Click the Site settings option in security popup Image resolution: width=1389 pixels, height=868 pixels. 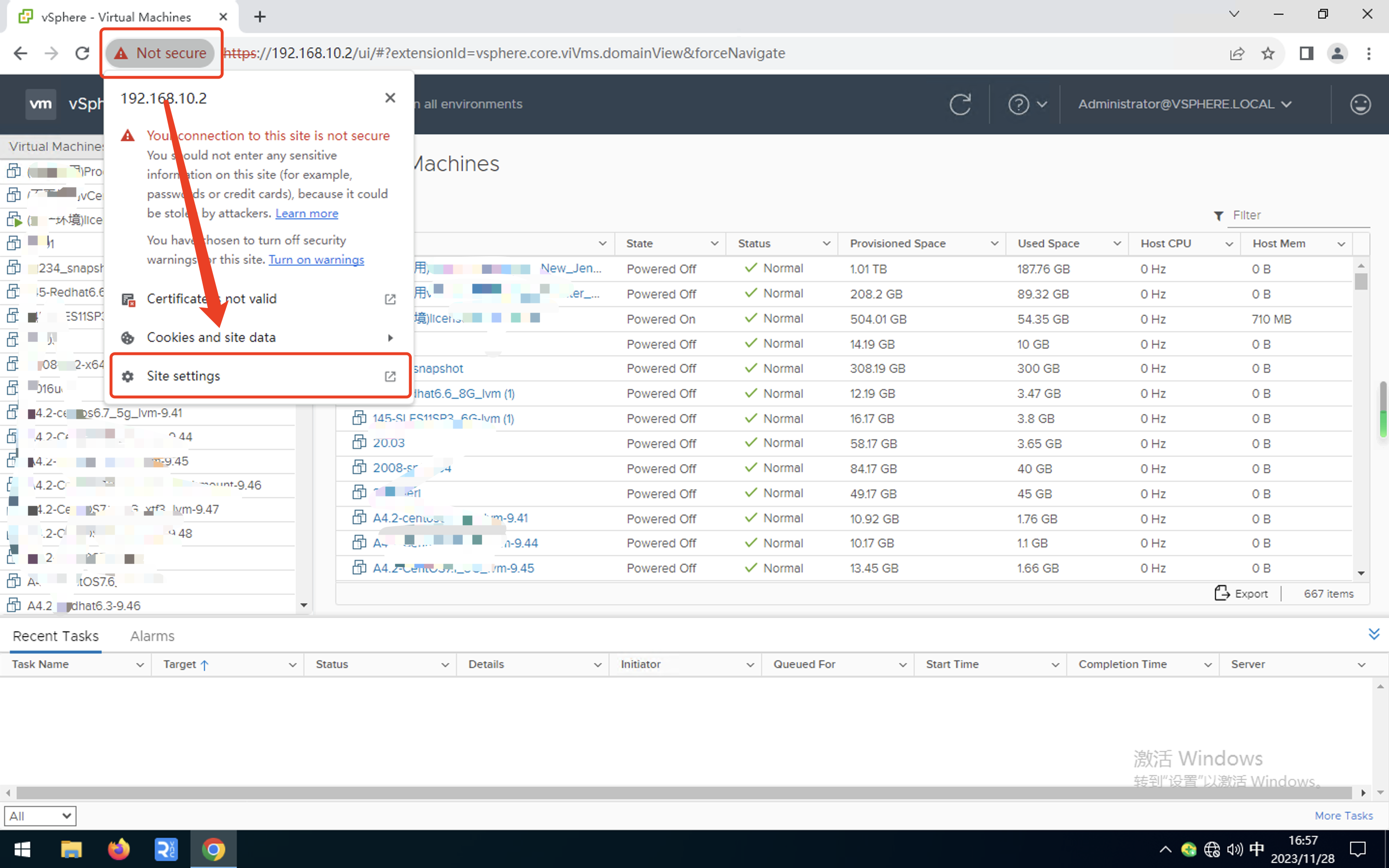click(258, 375)
